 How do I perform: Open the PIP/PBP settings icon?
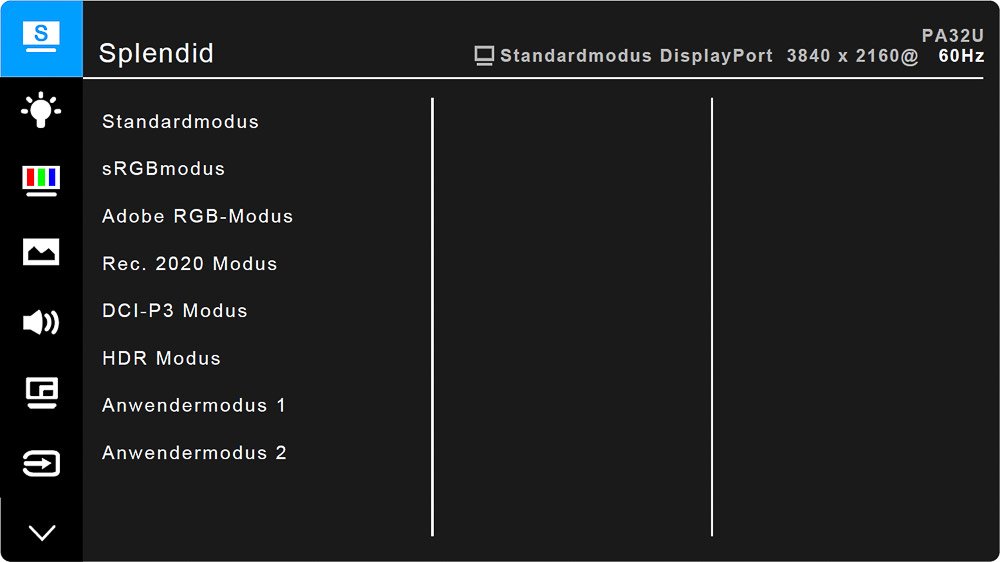pos(41,392)
